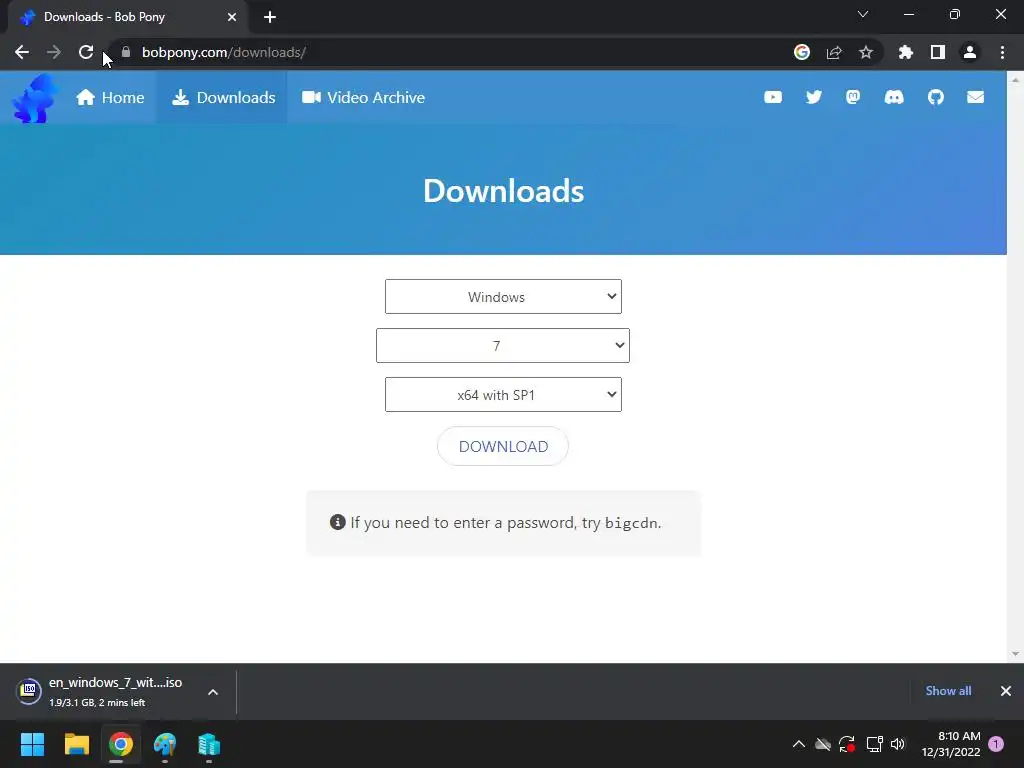Open the Chrome profile icon
The height and width of the screenshot is (768, 1024).
click(x=970, y=52)
